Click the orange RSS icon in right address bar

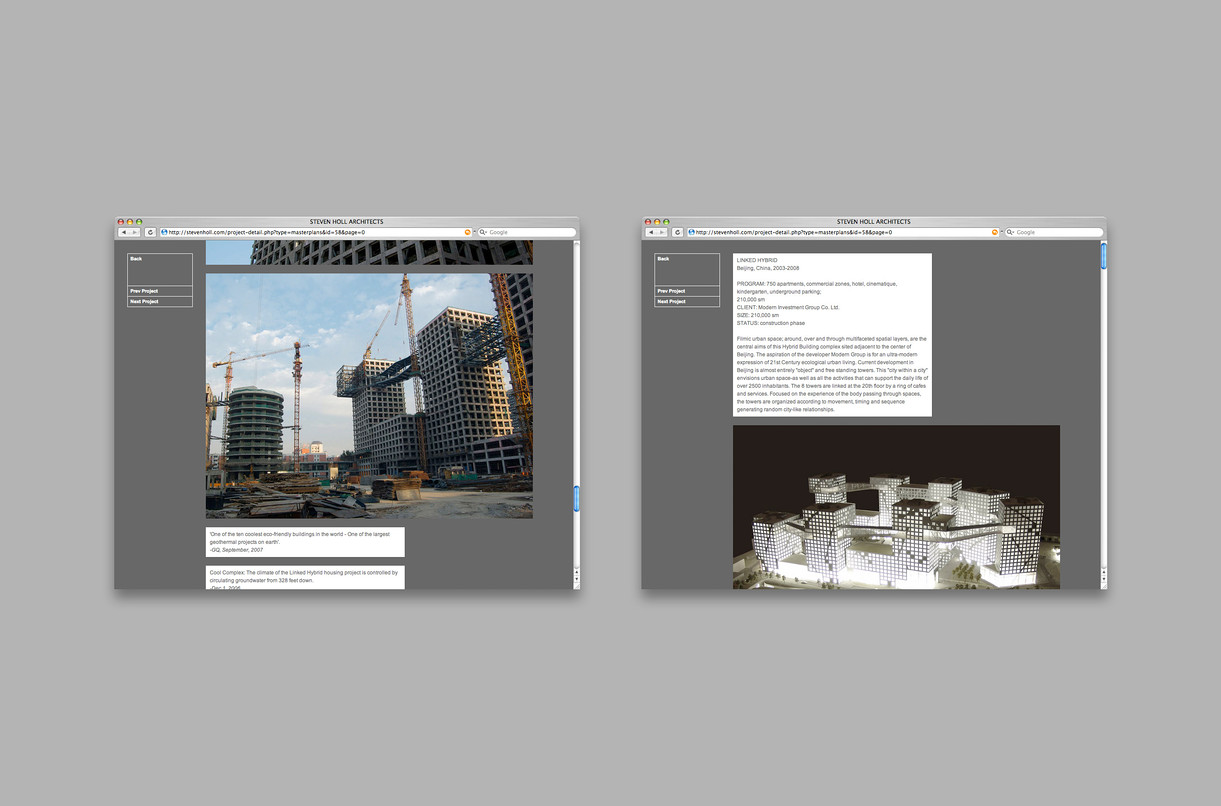(995, 232)
